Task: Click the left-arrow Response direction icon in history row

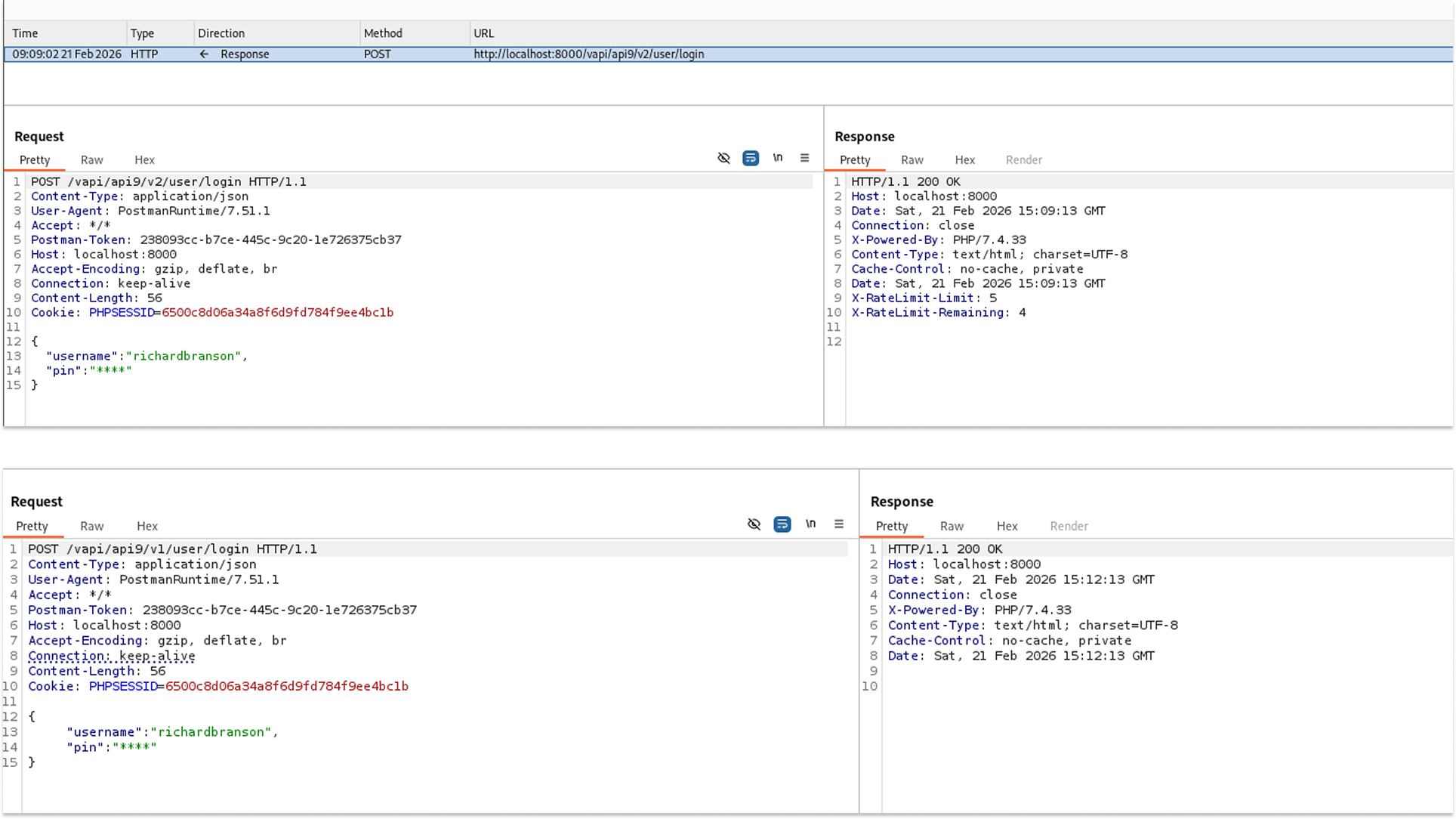Action: (202, 54)
